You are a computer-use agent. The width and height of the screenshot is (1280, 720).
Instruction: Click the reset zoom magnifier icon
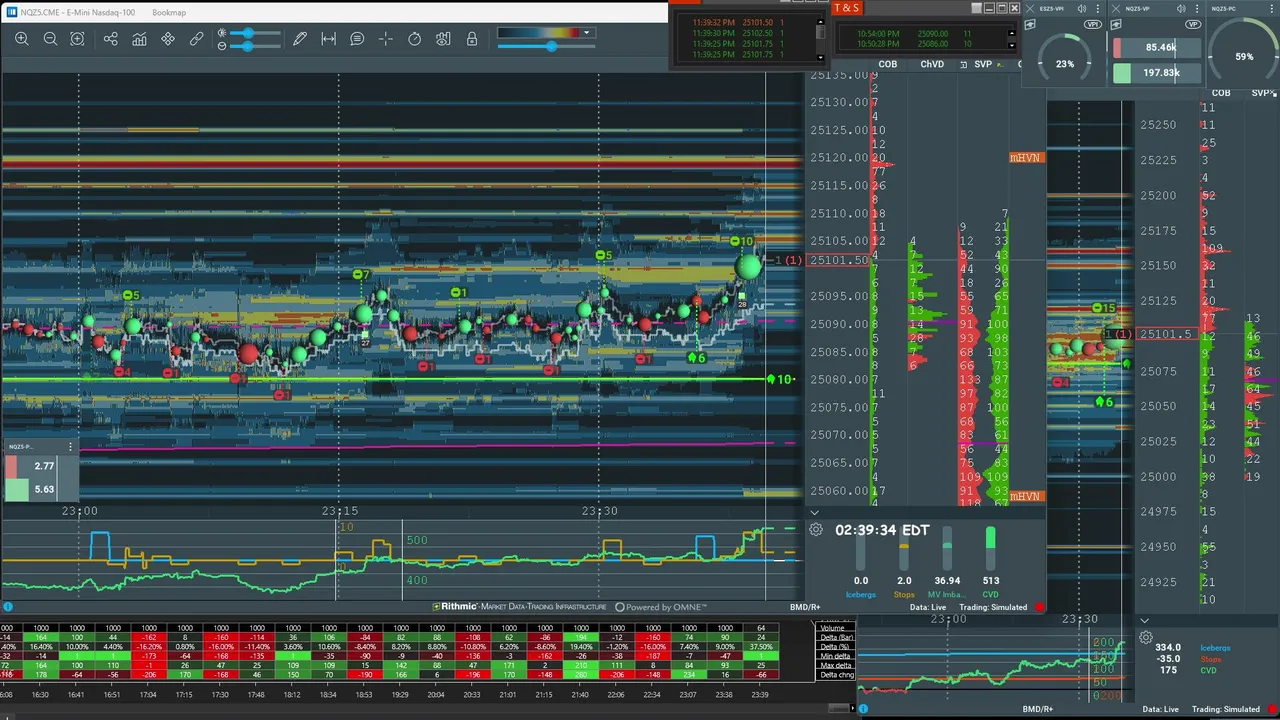78,39
